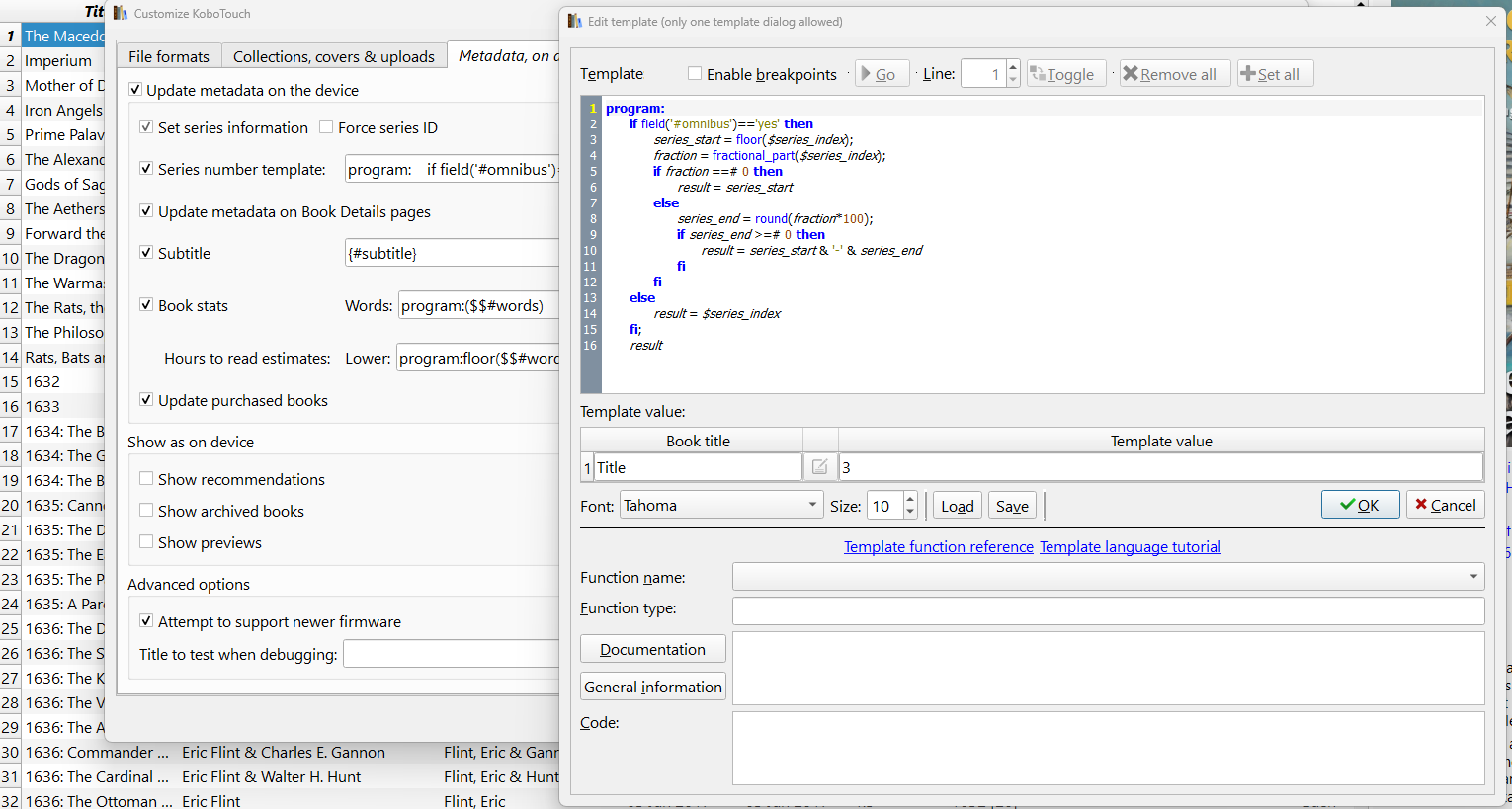Check Force series ID option
1512x809 pixels.
point(327,127)
